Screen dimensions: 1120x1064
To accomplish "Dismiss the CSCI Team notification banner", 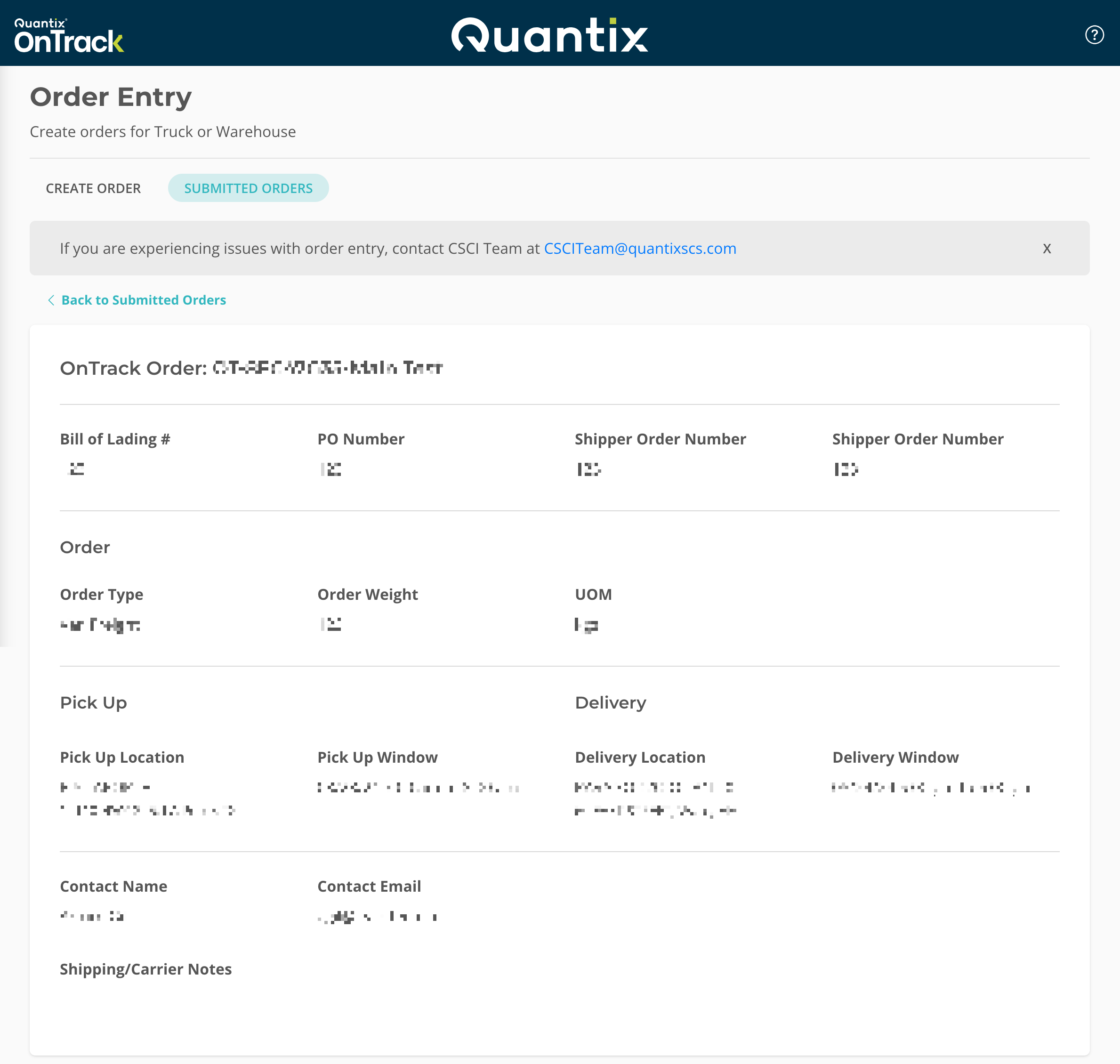I will (x=1047, y=249).
